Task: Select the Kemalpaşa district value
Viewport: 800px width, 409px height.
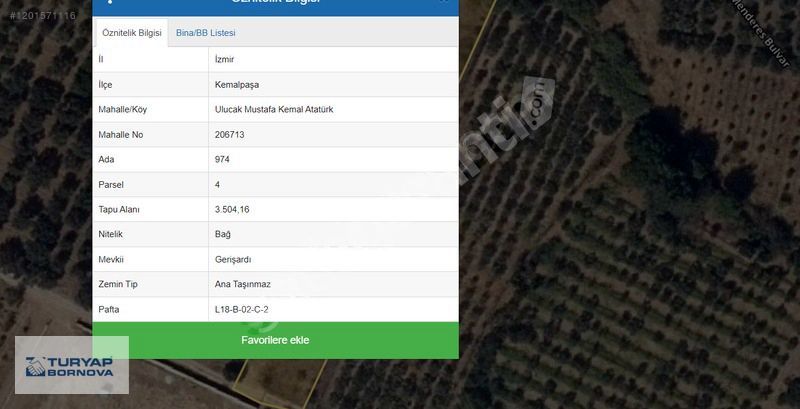Action: click(237, 85)
